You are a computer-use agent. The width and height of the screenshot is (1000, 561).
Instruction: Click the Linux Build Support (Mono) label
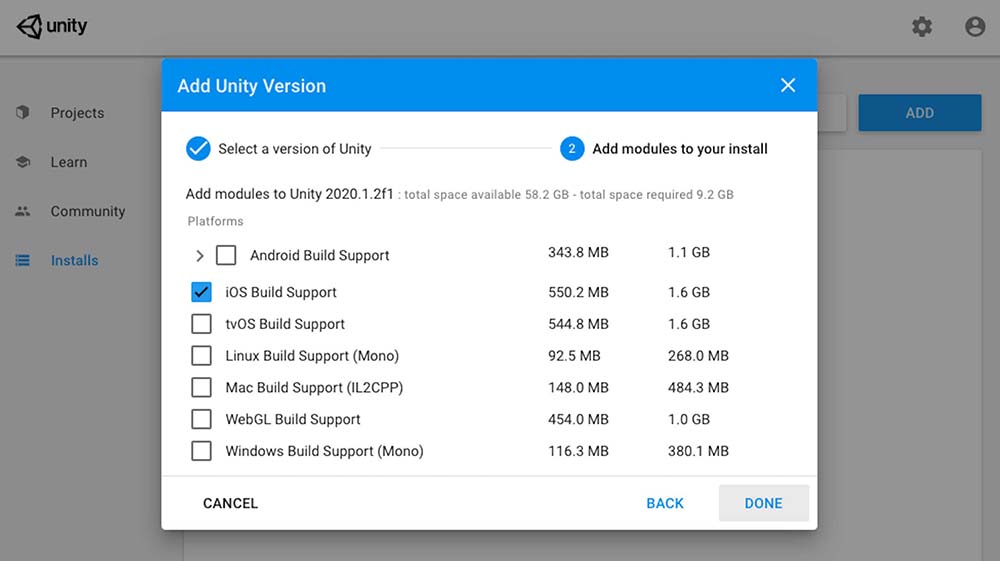coord(312,356)
